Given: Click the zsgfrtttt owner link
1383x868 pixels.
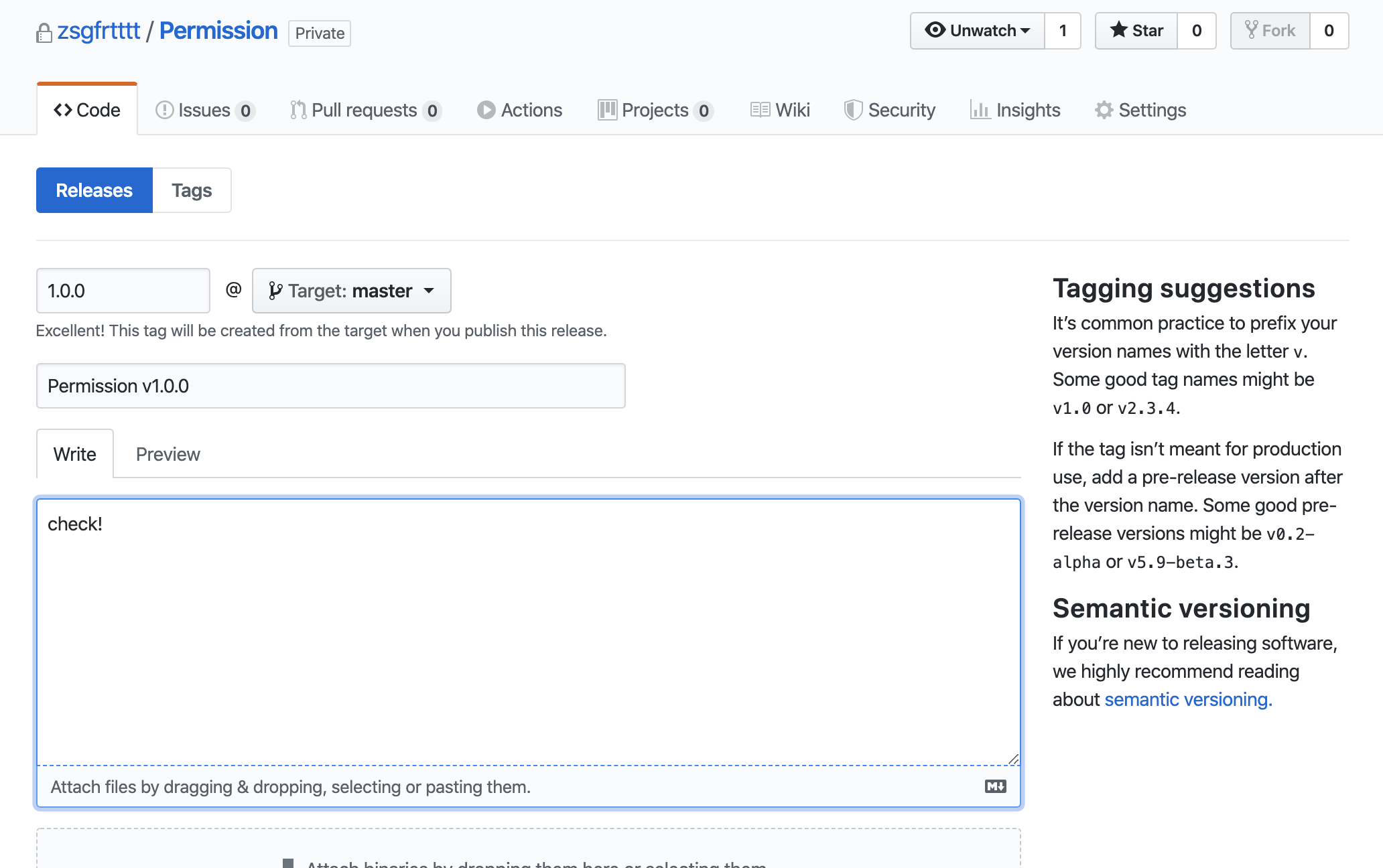Looking at the screenshot, I should pos(98,31).
